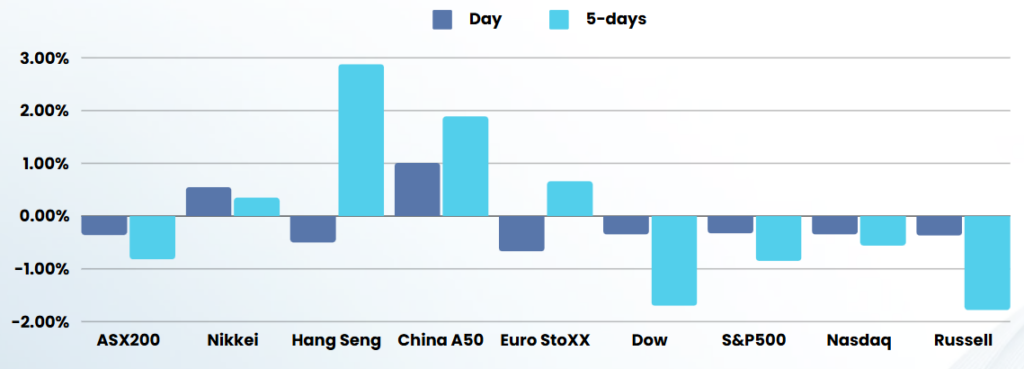This screenshot has width=1024, height=369.
Task: Click the Day legend color swatch
Action: pos(442,19)
